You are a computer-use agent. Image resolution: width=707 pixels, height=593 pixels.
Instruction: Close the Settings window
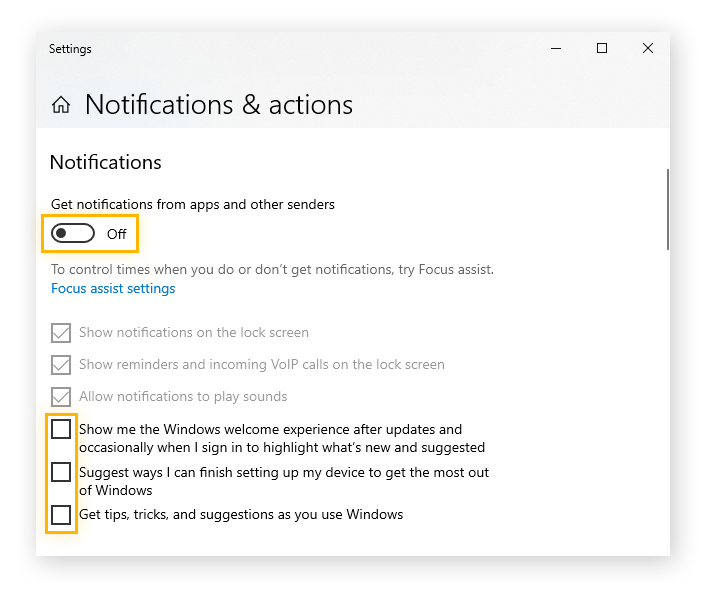(648, 48)
